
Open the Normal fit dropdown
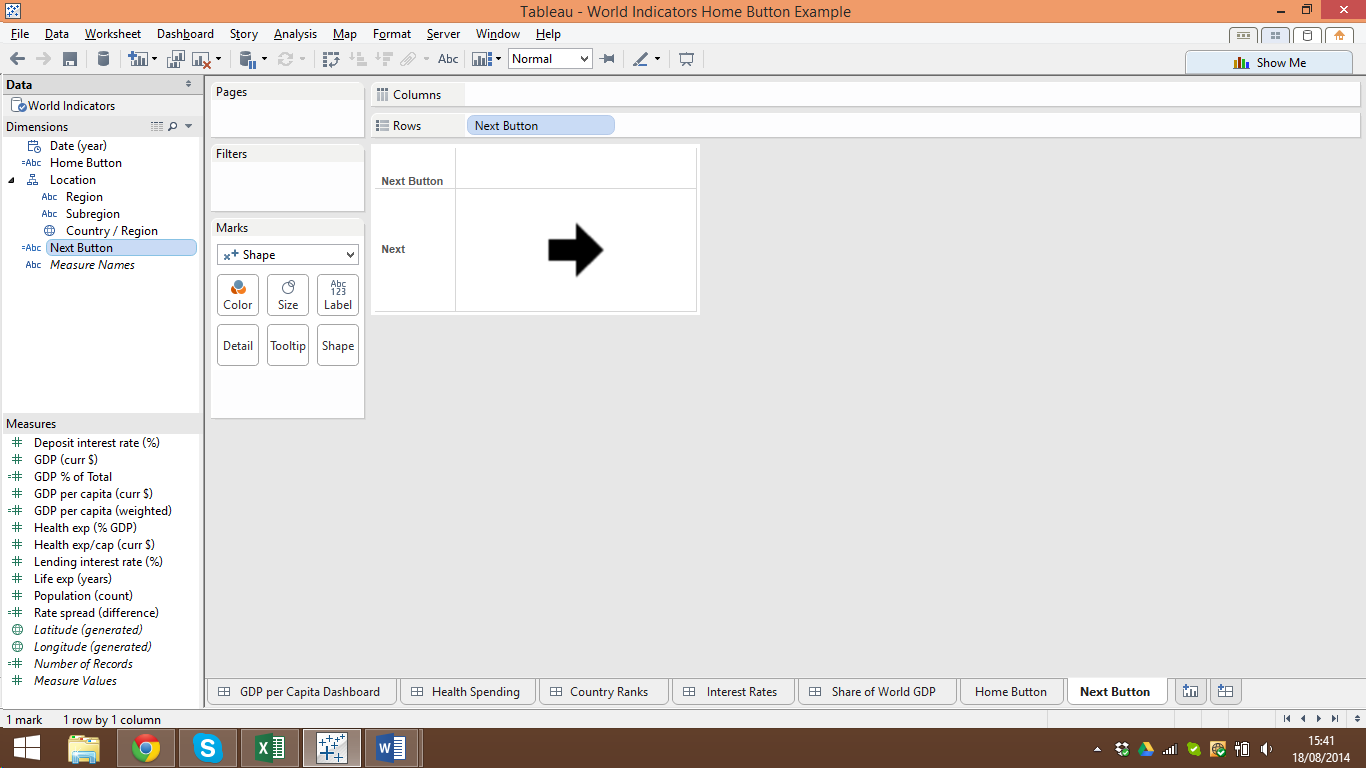[550, 59]
